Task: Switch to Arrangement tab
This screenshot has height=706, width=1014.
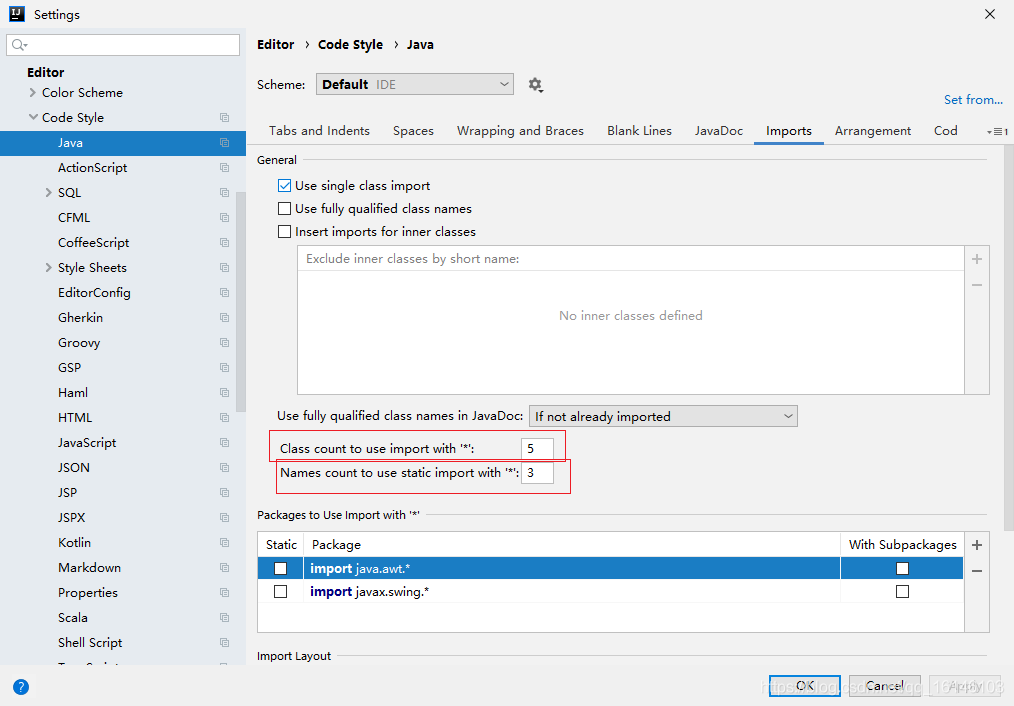Action: pyautogui.click(x=872, y=131)
